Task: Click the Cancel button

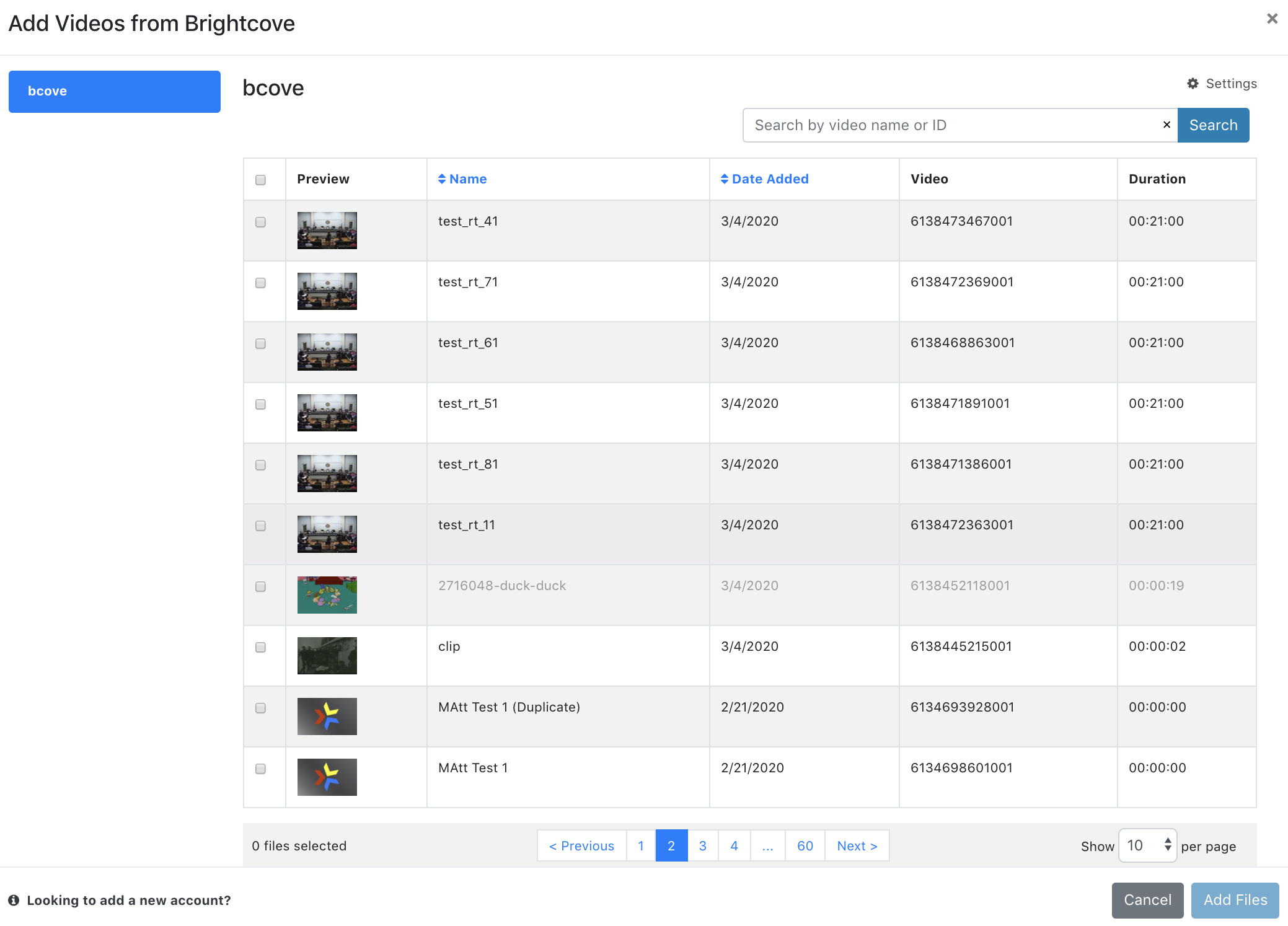Action: tap(1147, 900)
